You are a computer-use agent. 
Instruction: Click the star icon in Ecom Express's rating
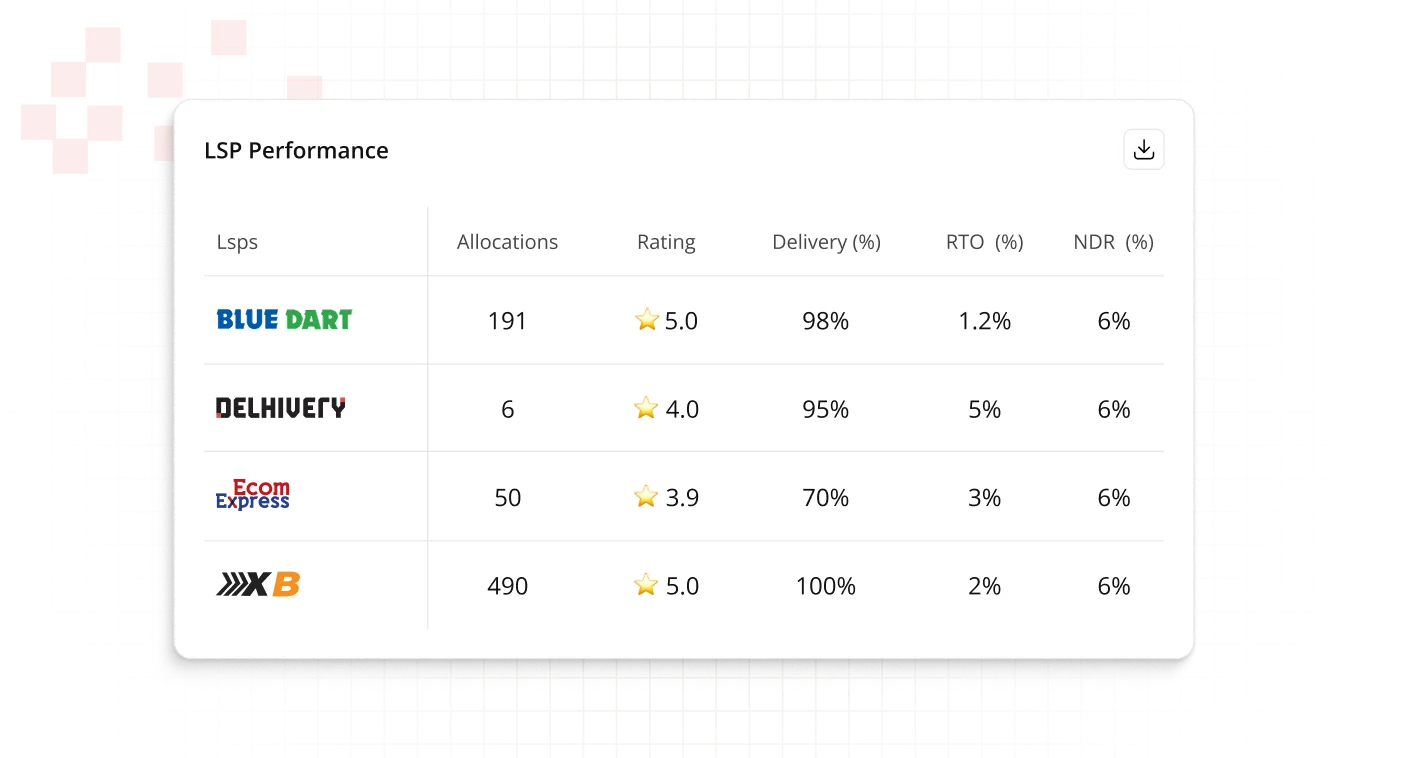647,496
